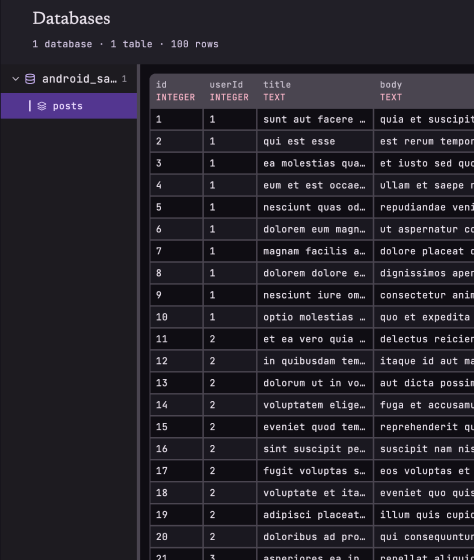Select body cell starting 'itaque id aut'

(424, 361)
